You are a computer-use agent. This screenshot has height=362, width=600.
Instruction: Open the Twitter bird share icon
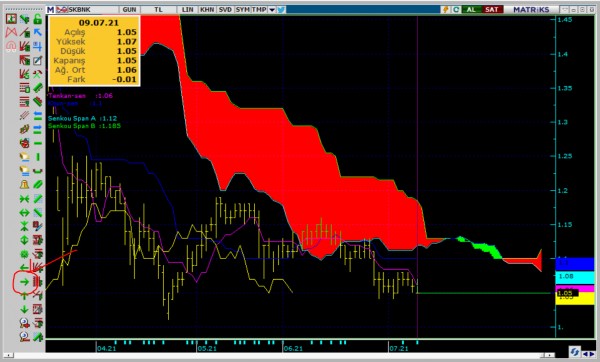[x=281, y=10]
